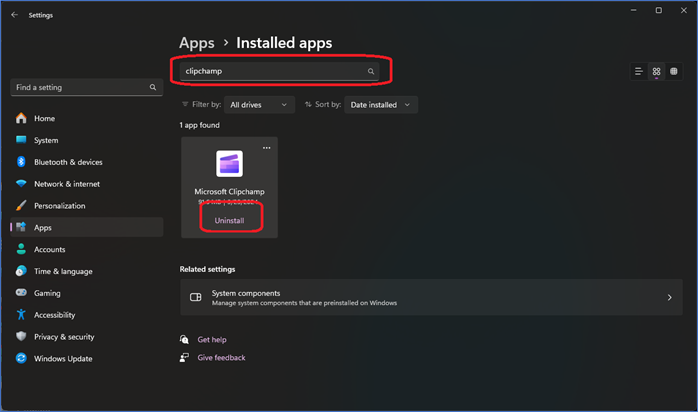The height and width of the screenshot is (412, 698).
Task: Click the Give feedback link
Action: [221, 357]
